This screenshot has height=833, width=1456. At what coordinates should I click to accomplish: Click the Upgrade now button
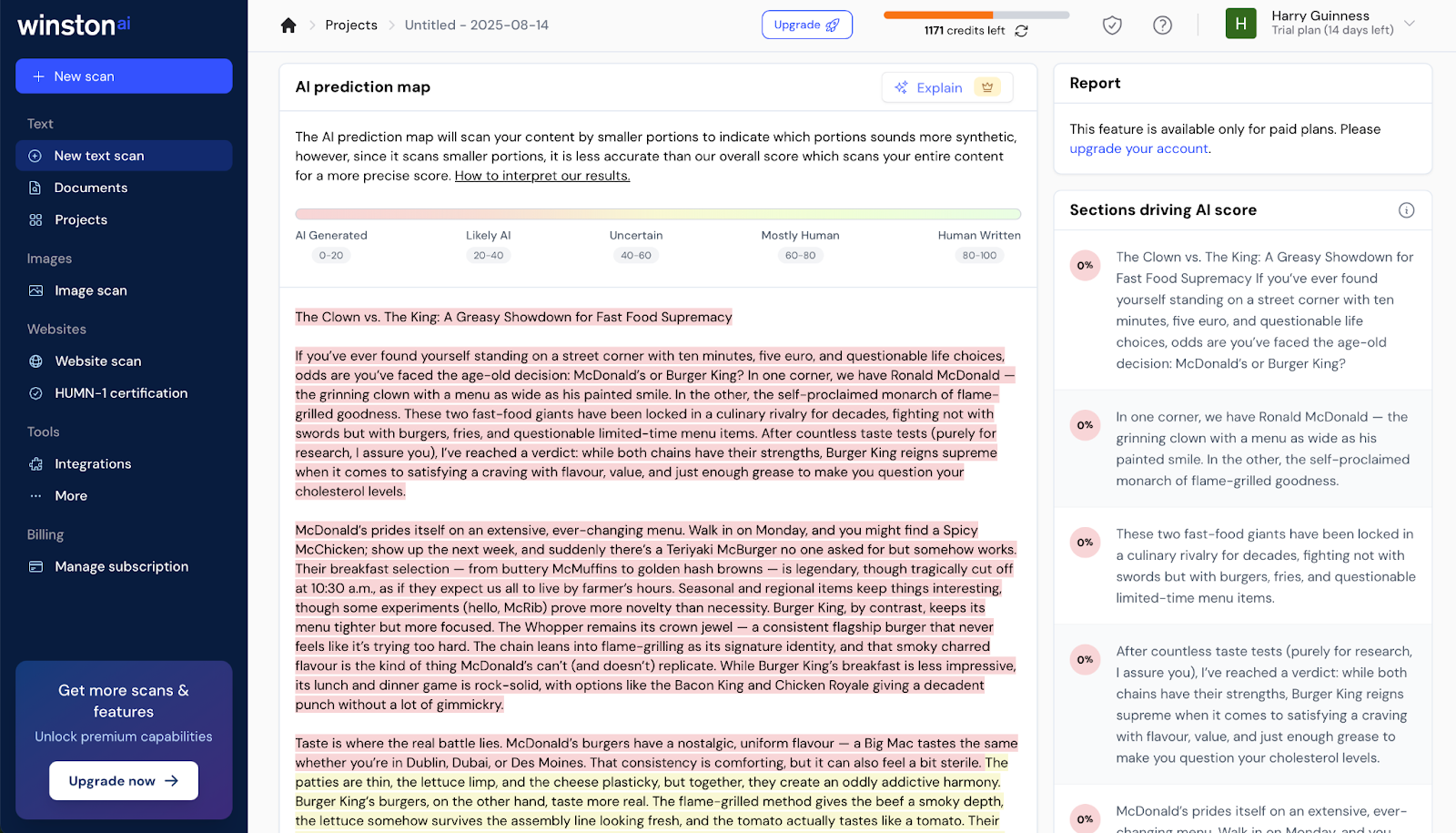point(124,781)
